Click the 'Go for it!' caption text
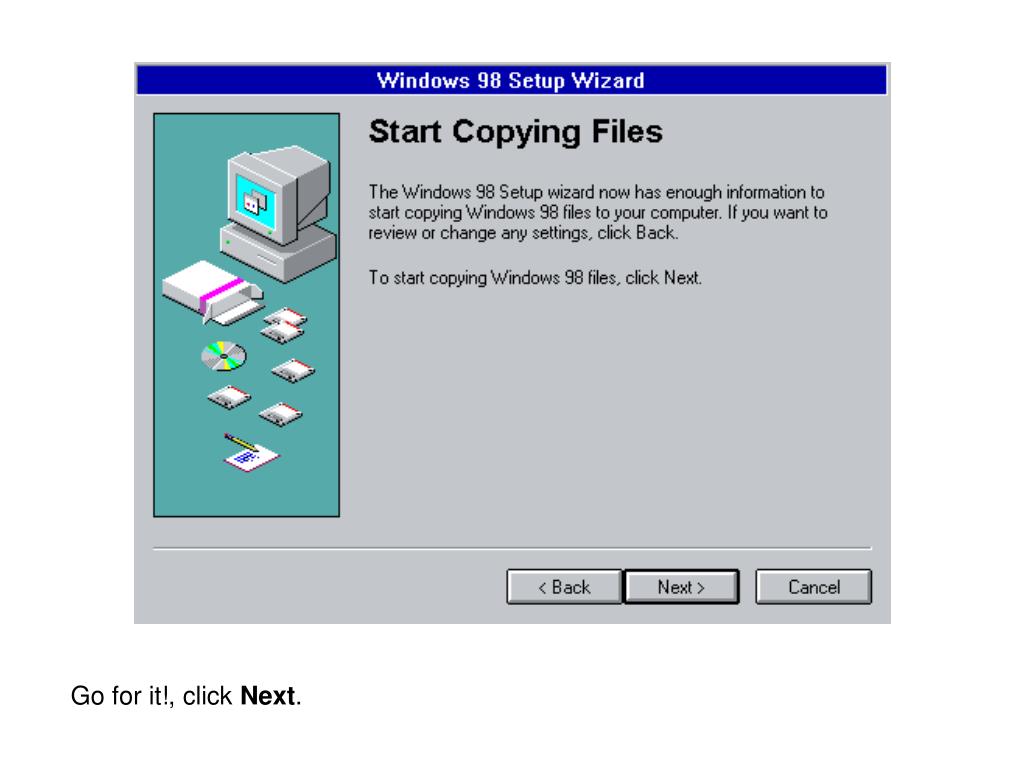 (x=122, y=696)
